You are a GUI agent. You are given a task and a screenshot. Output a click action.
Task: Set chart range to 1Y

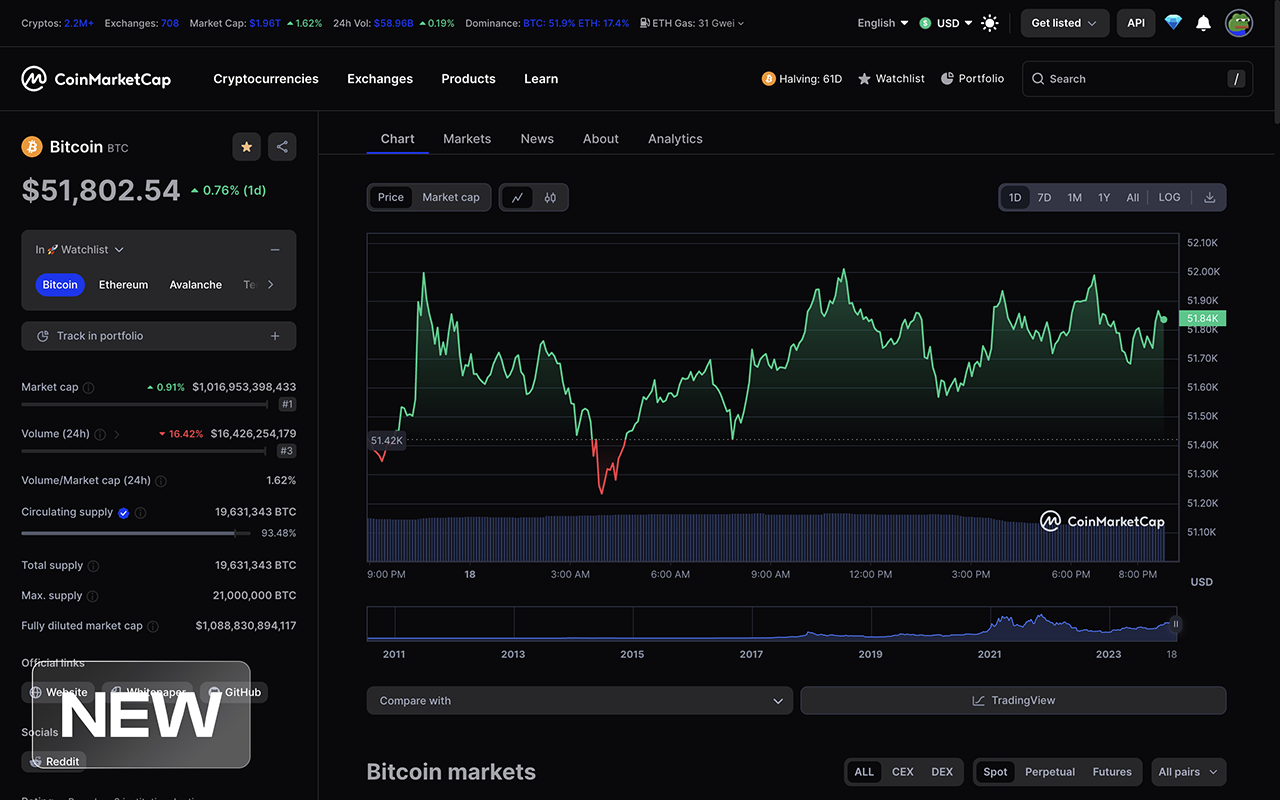click(x=1104, y=197)
